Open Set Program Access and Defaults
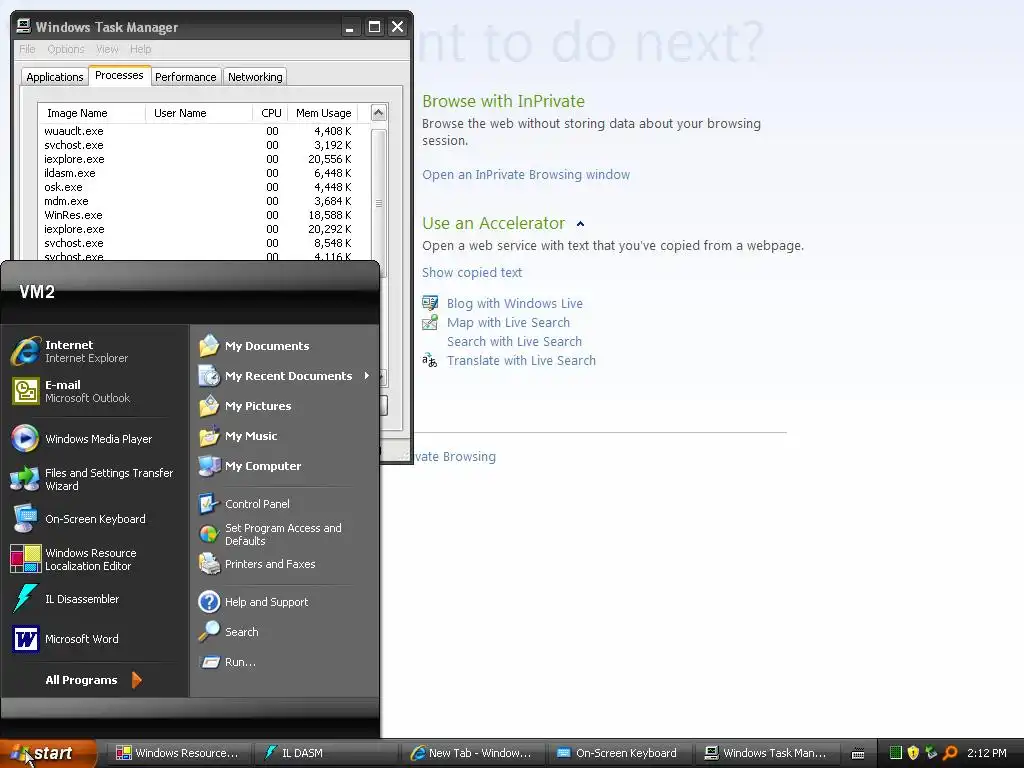This screenshot has width=1024, height=768. click(x=284, y=534)
